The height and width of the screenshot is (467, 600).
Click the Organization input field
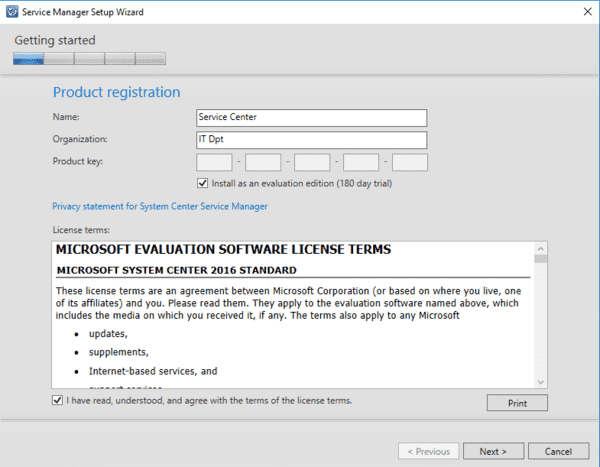tap(311, 140)
